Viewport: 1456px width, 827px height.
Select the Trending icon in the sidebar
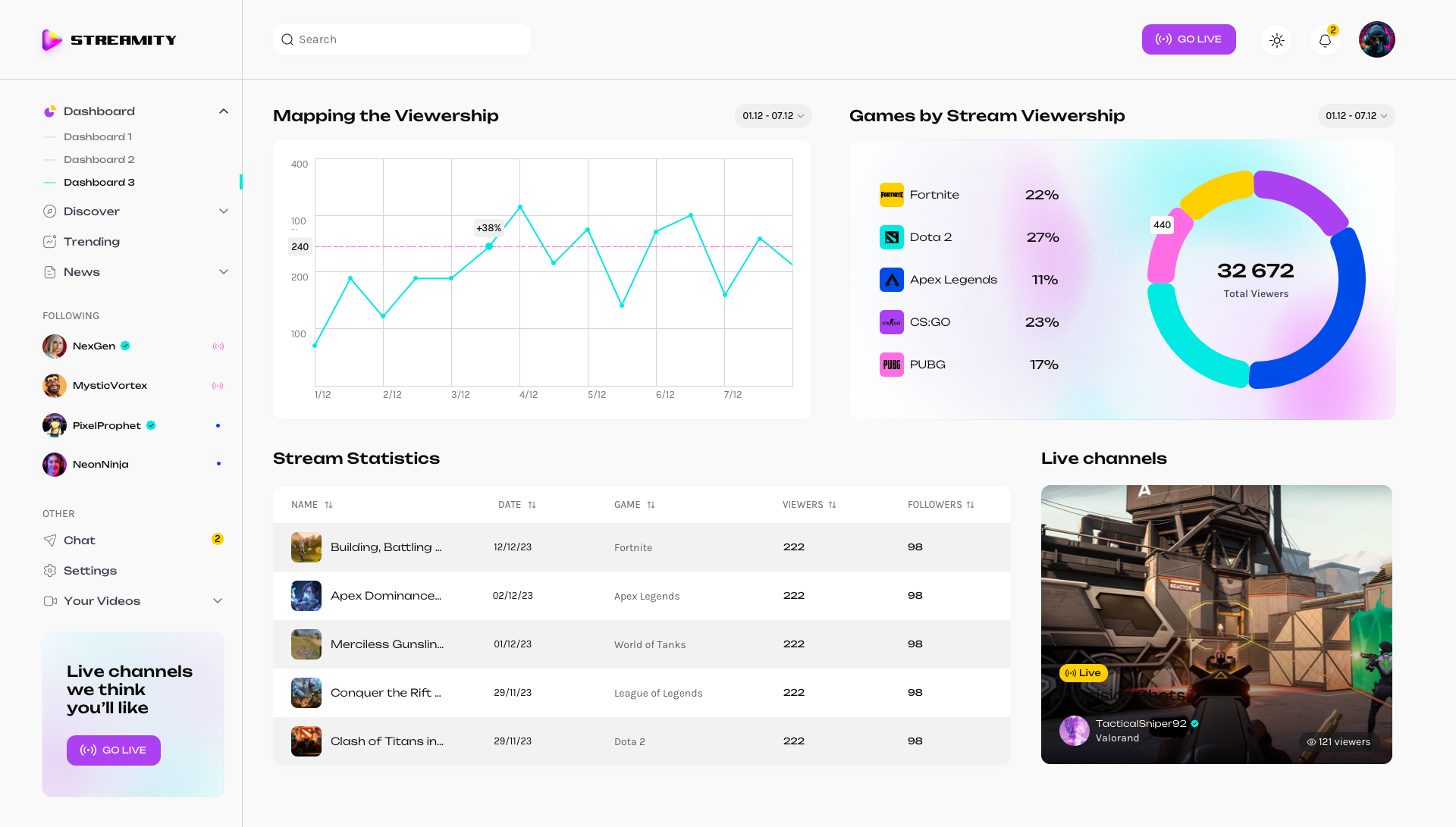pos(49,241)
